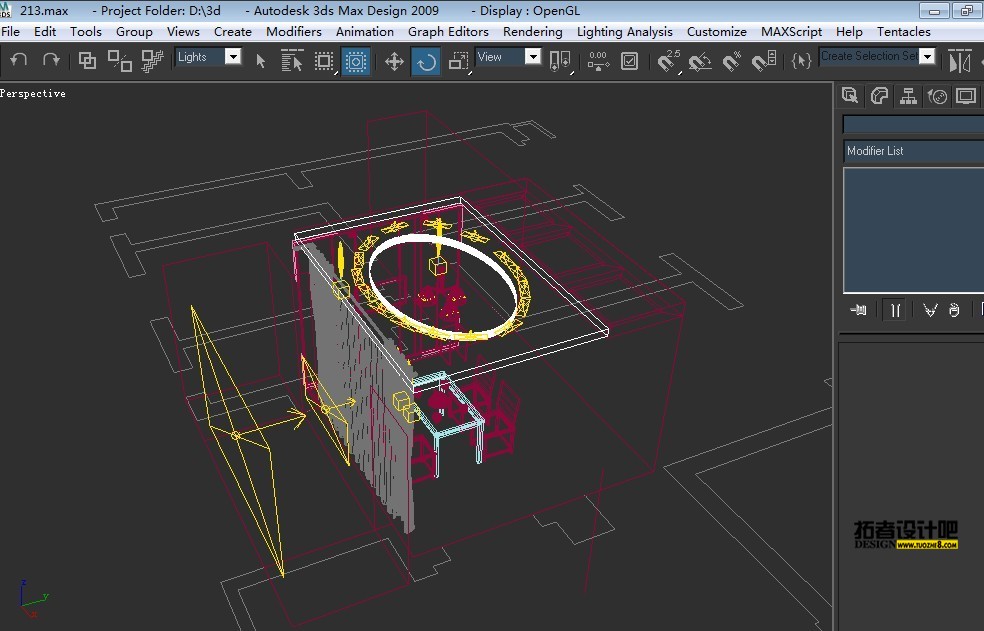The image size is (984, 631).
Task: Switch to the Motion command panel tab
Action: [938, 96]
